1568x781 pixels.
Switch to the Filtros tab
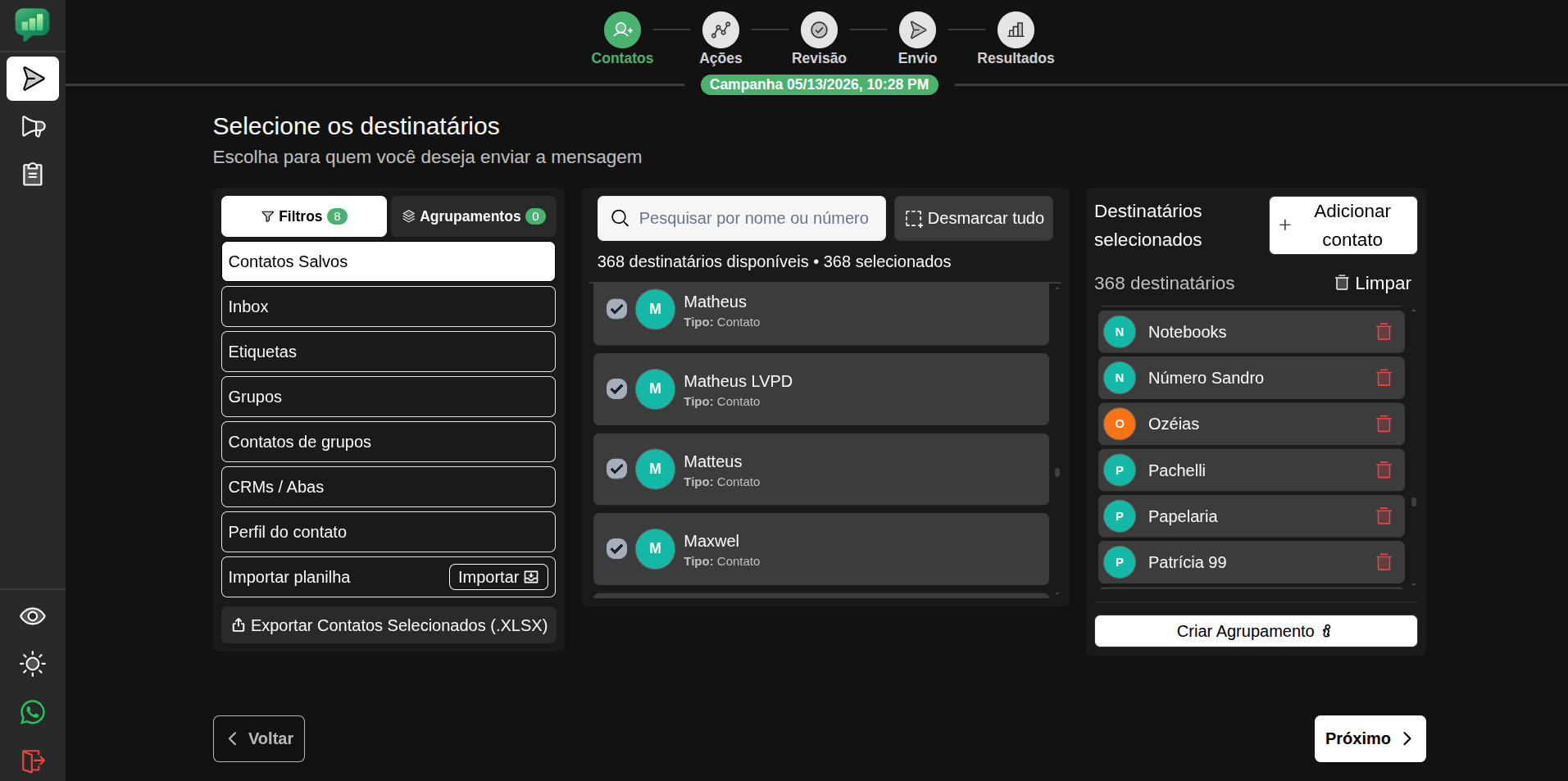pyautogui.click(x=304, y=216)
